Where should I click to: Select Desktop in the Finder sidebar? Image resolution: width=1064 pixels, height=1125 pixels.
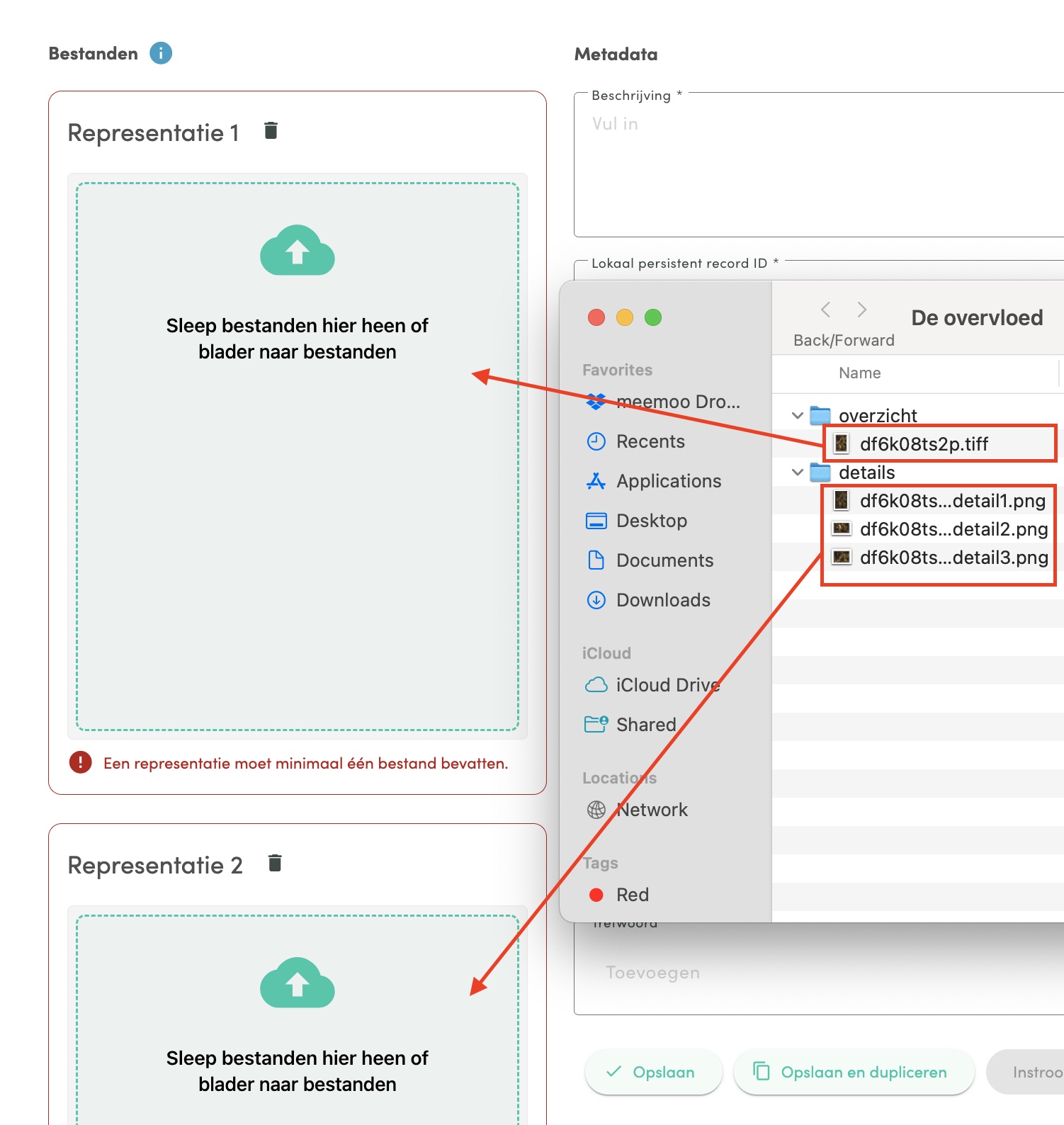tap(636, 521)
